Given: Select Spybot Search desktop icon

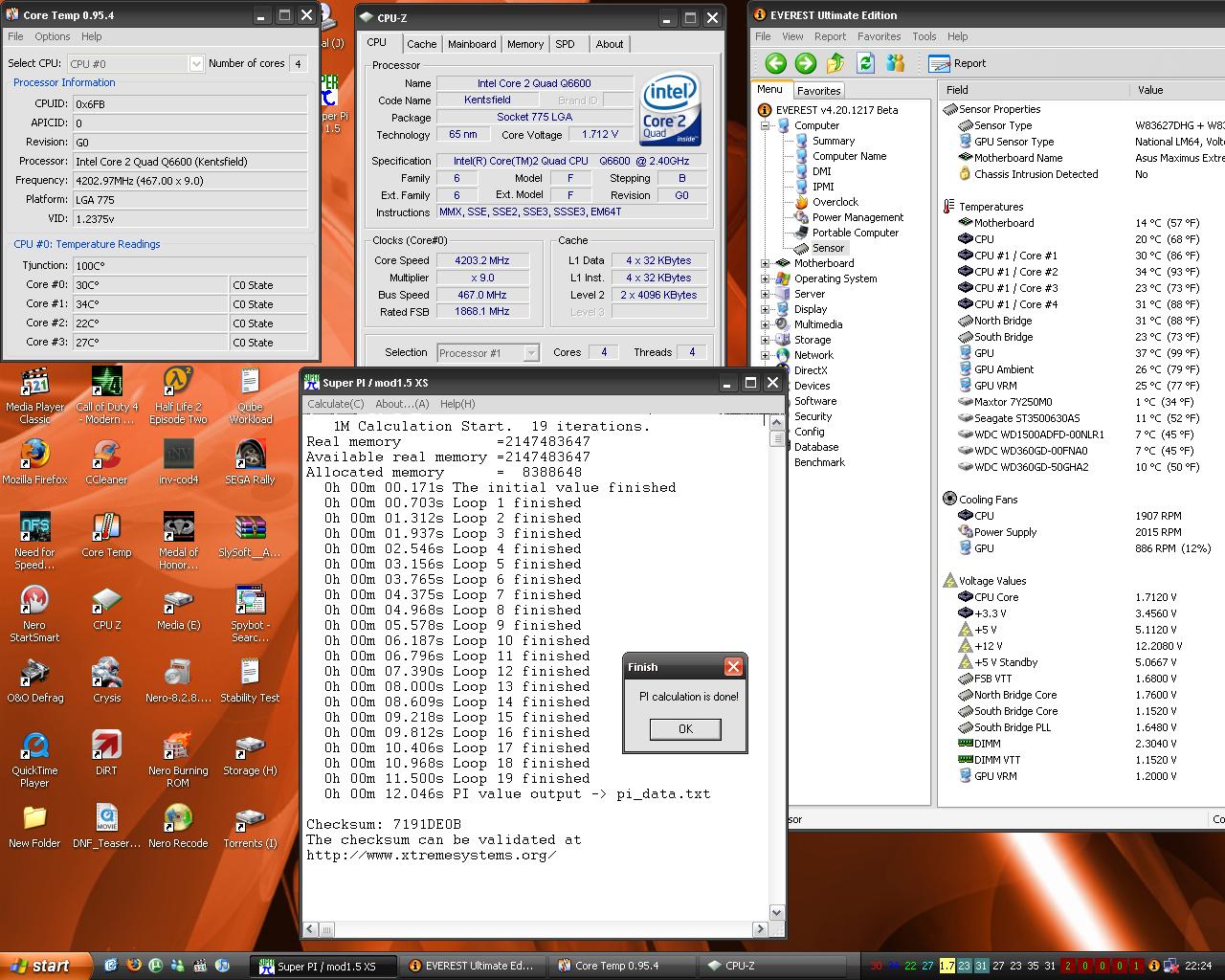Looking at the screenshot, I should (250, 613).
